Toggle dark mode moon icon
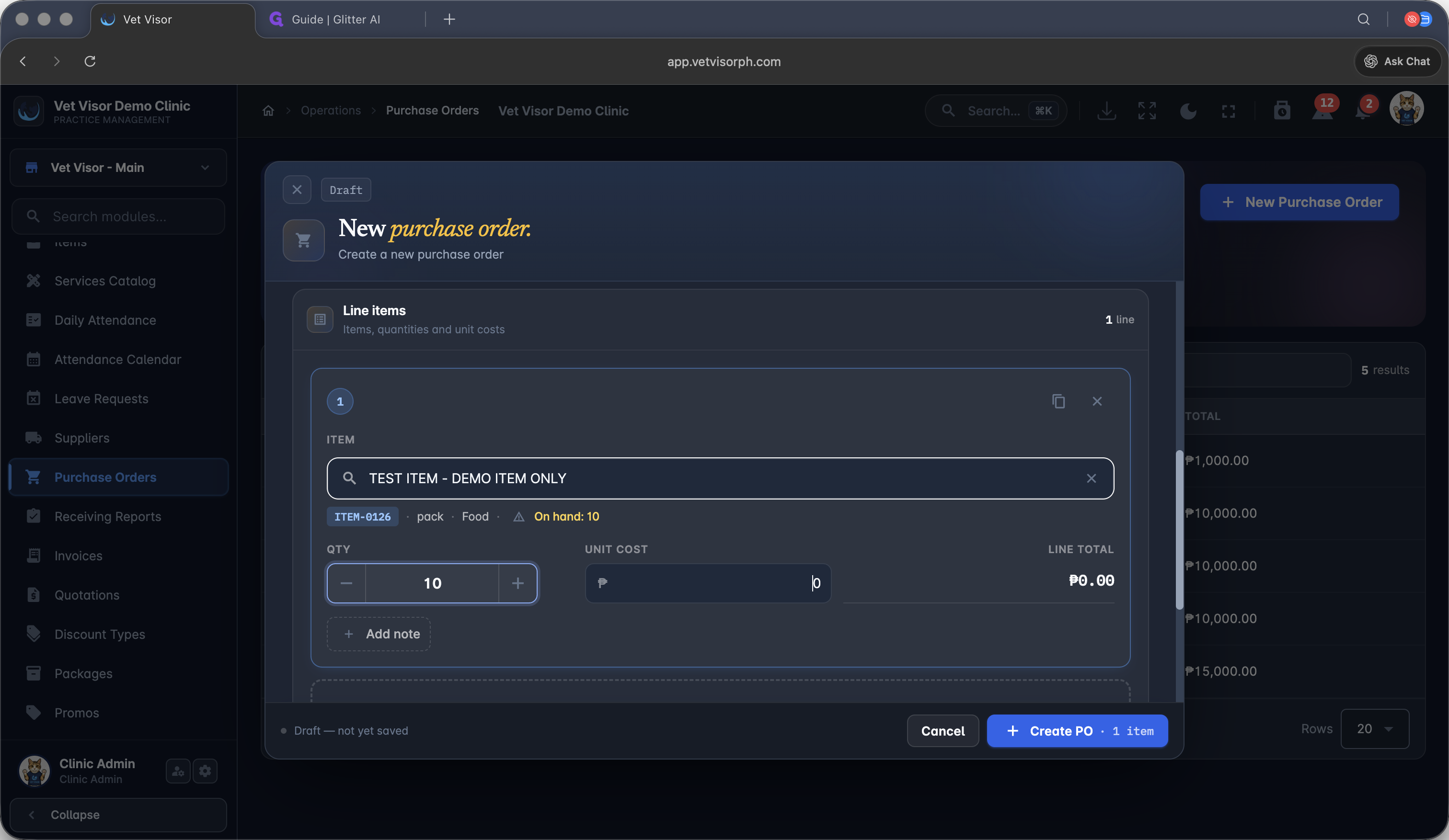 [x=1188, y=111]
